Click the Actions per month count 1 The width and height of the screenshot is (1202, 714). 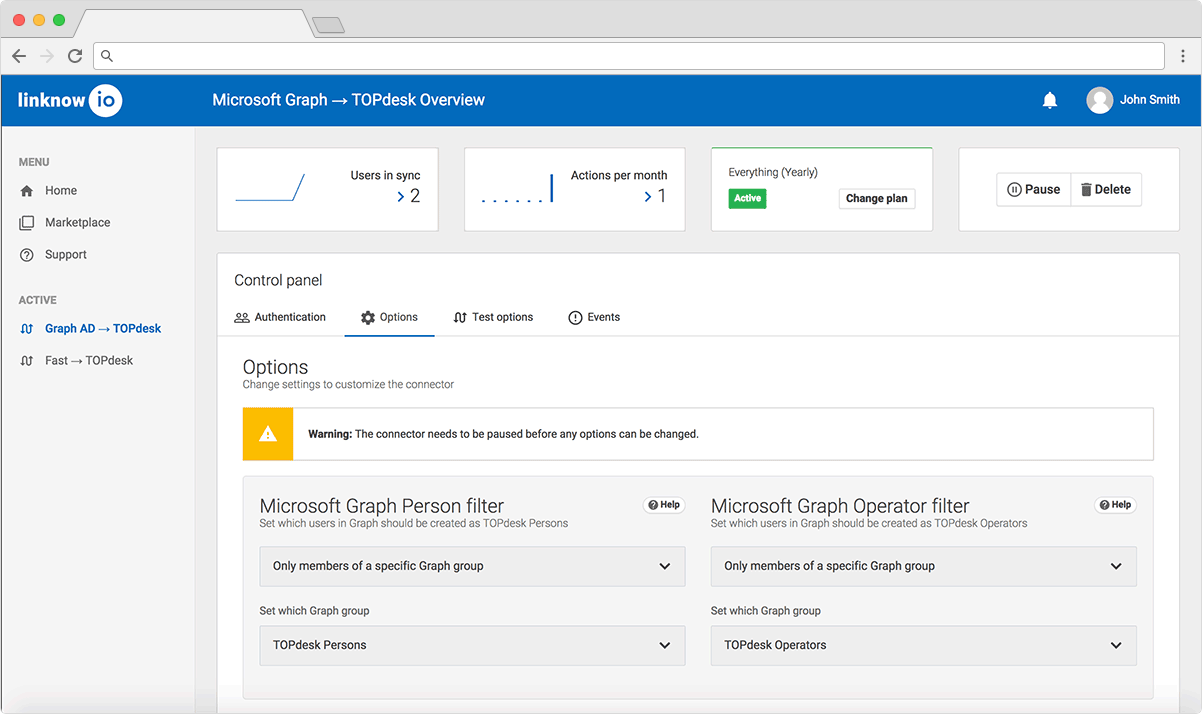point(661,196)
